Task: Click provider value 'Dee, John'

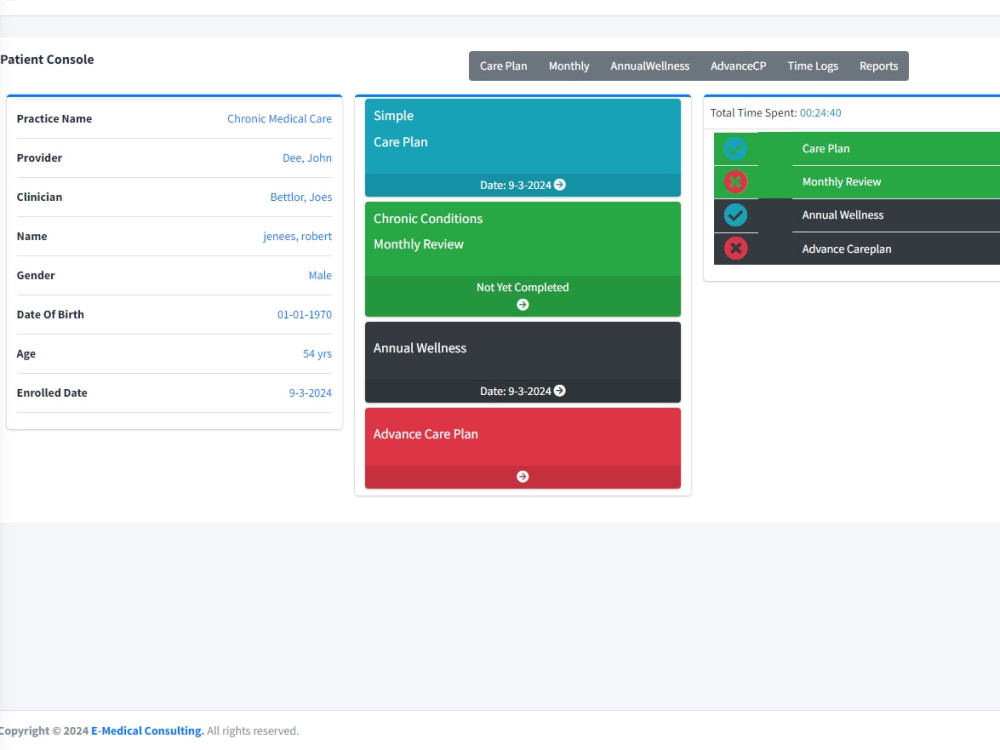Action: 307,158
